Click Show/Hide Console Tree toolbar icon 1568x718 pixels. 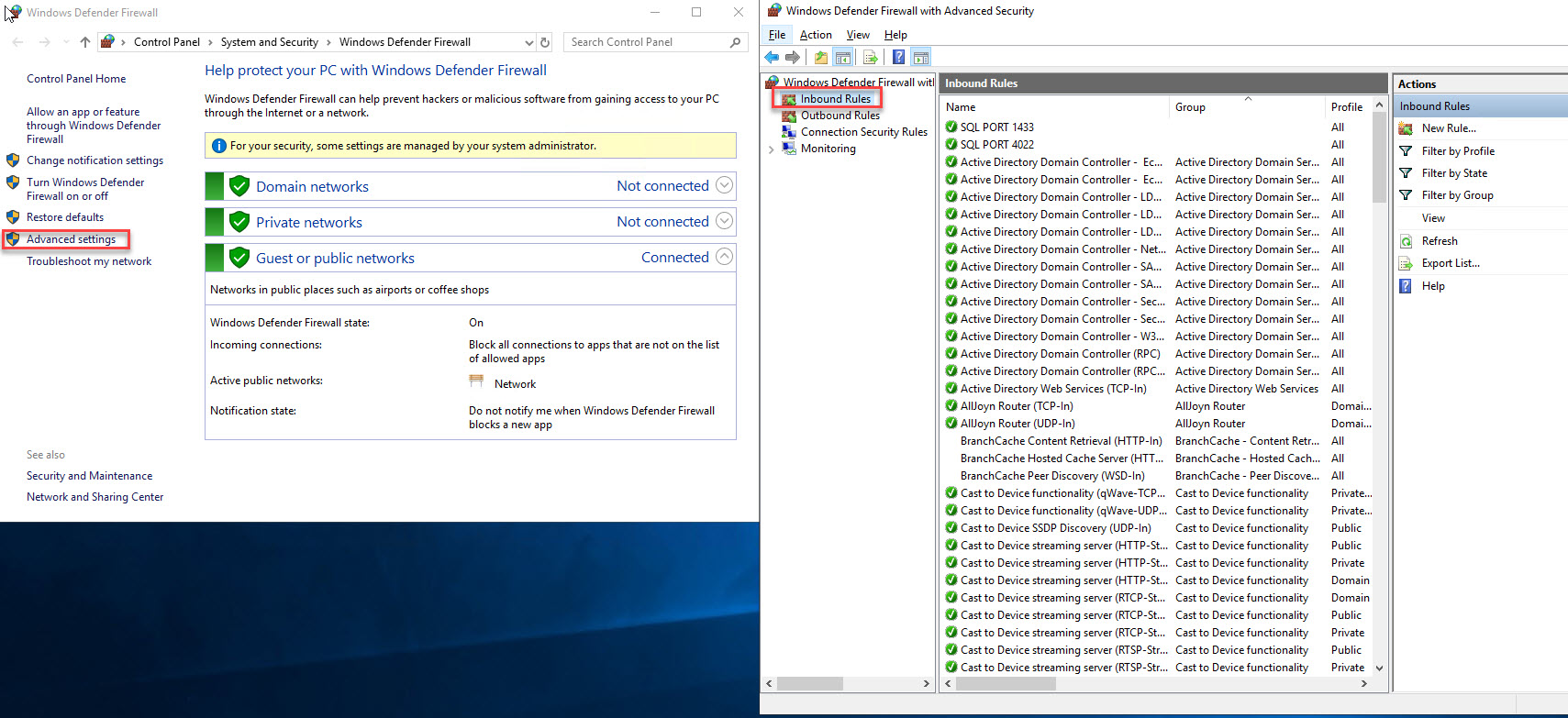(843, 58)
